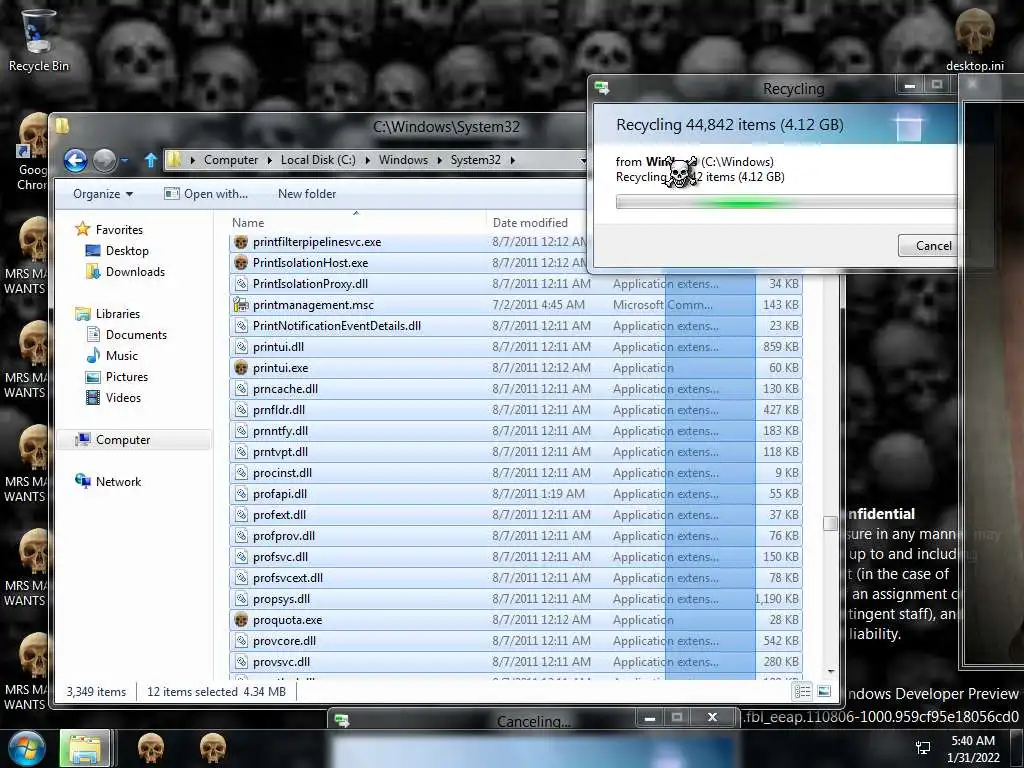The height and width of the screenshot is (768, 1024).
Task: Click first skull icon on taskbar
Action: [150, 748]
